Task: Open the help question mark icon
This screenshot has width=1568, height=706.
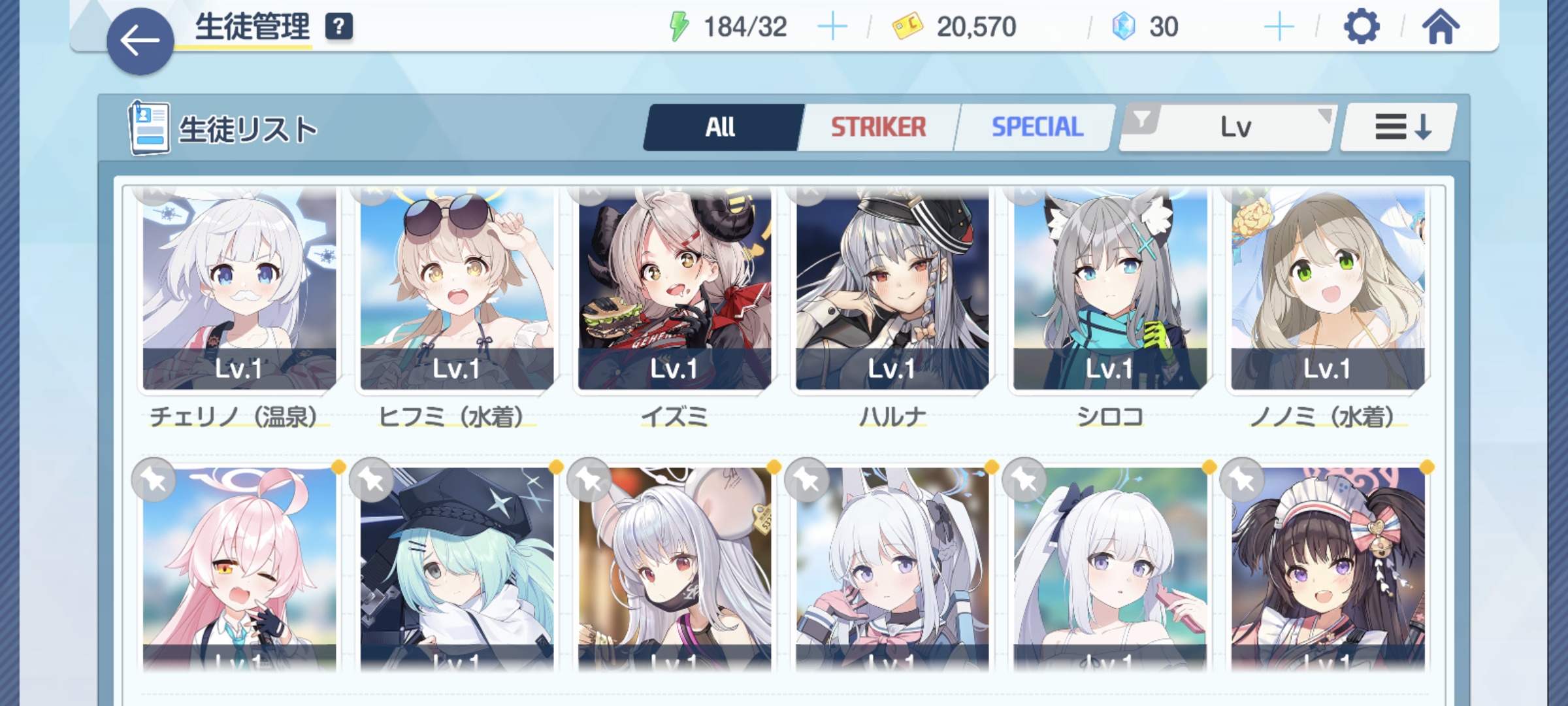Action: tap(339, 27)
